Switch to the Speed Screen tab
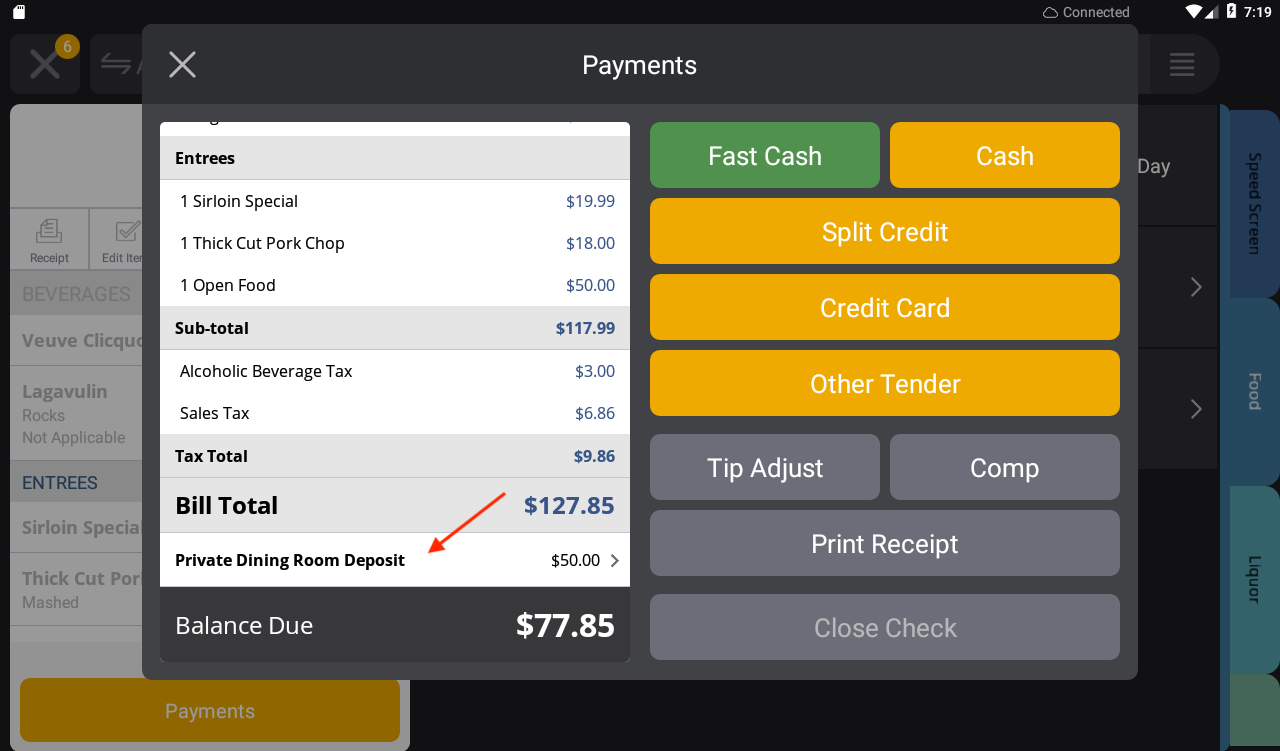The image size is (1280, 751). point(1254,203)
